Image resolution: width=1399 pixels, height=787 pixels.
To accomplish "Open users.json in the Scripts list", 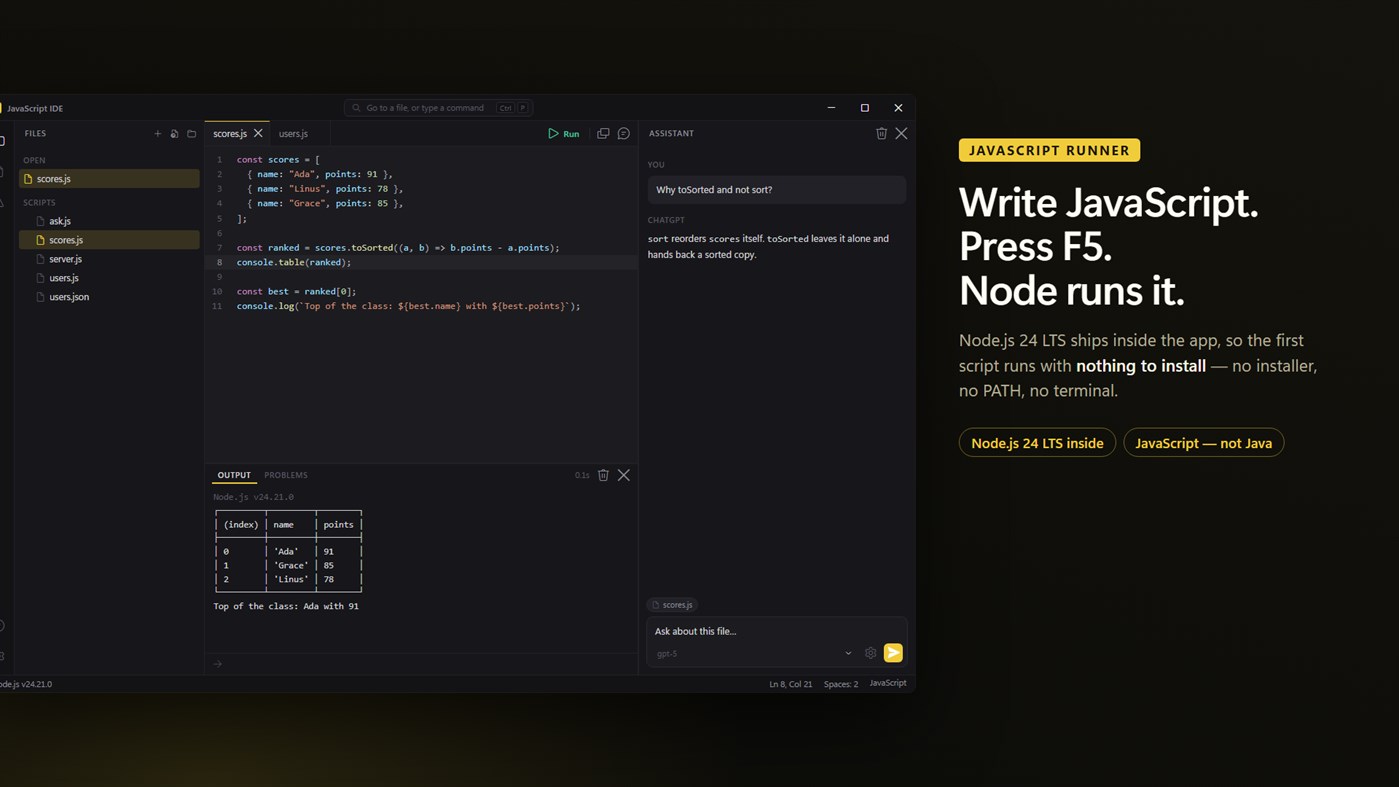I will [x=109, y=297].
